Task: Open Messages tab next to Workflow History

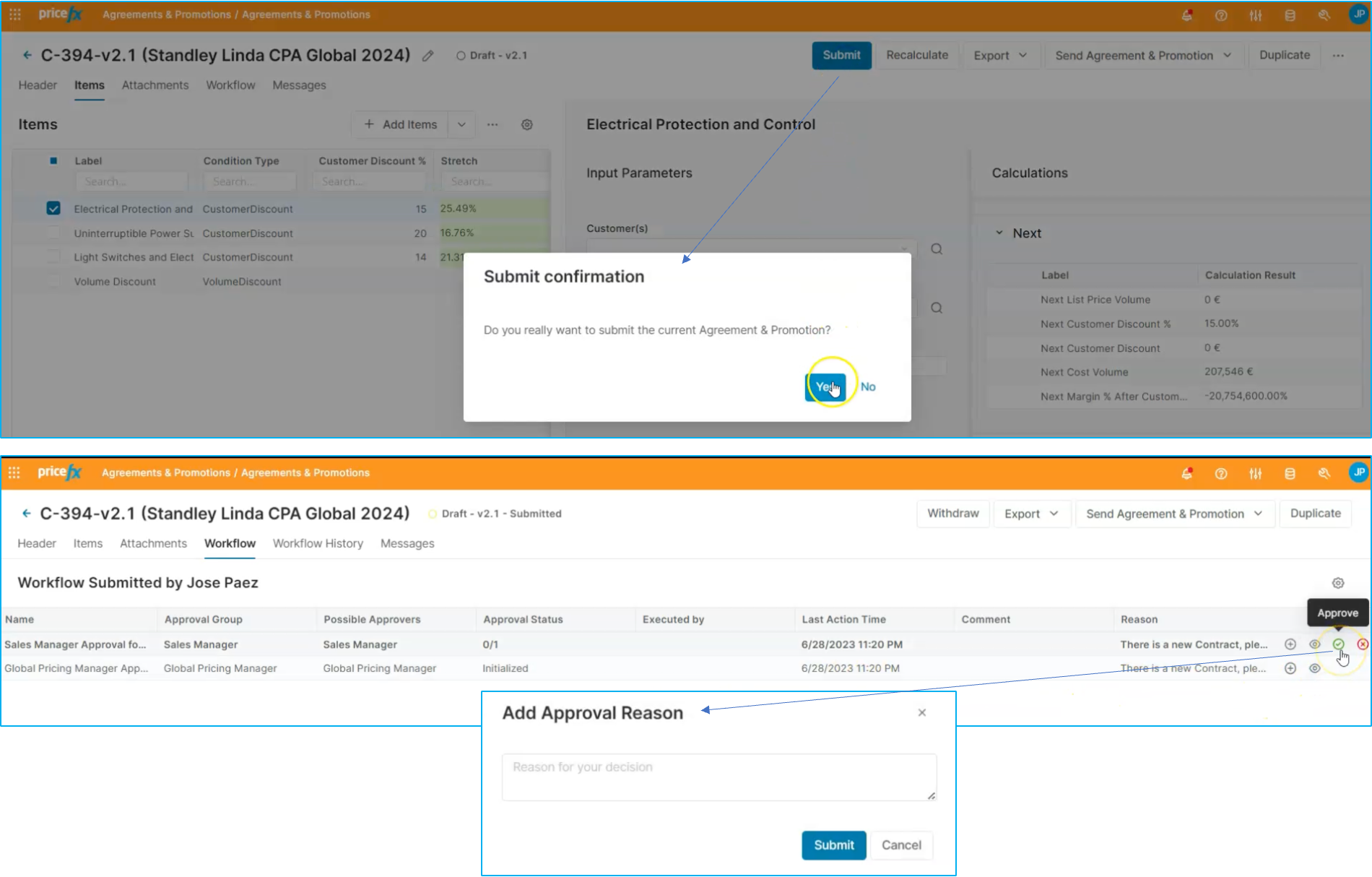Action: click(x=407, y=543)
